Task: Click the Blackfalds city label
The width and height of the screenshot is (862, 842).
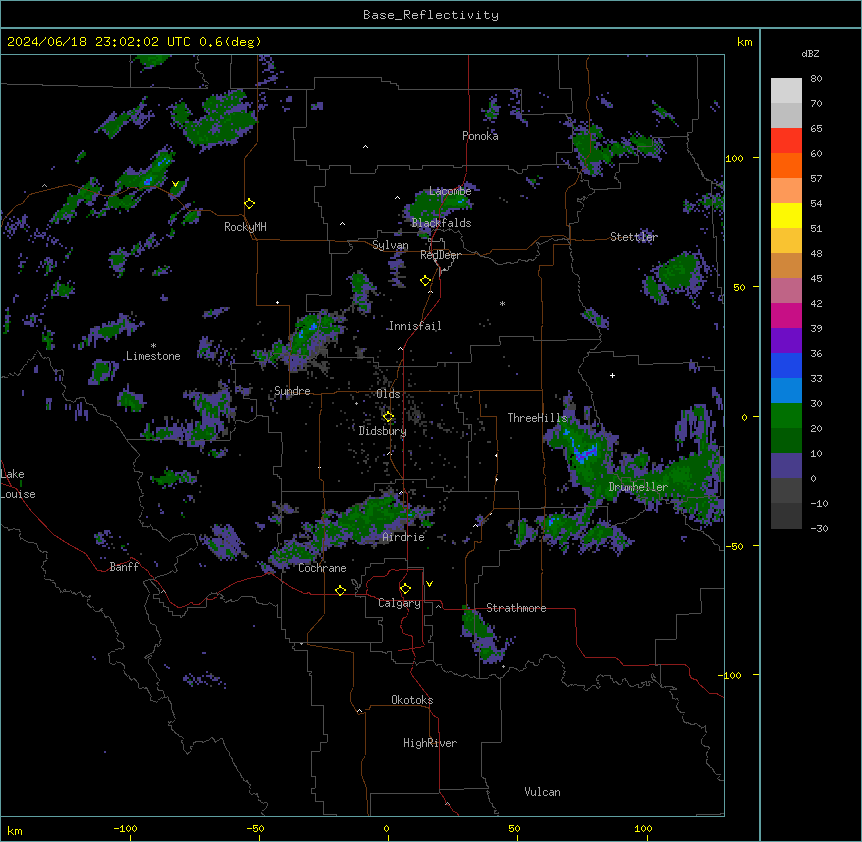Action: coord(441,223)
